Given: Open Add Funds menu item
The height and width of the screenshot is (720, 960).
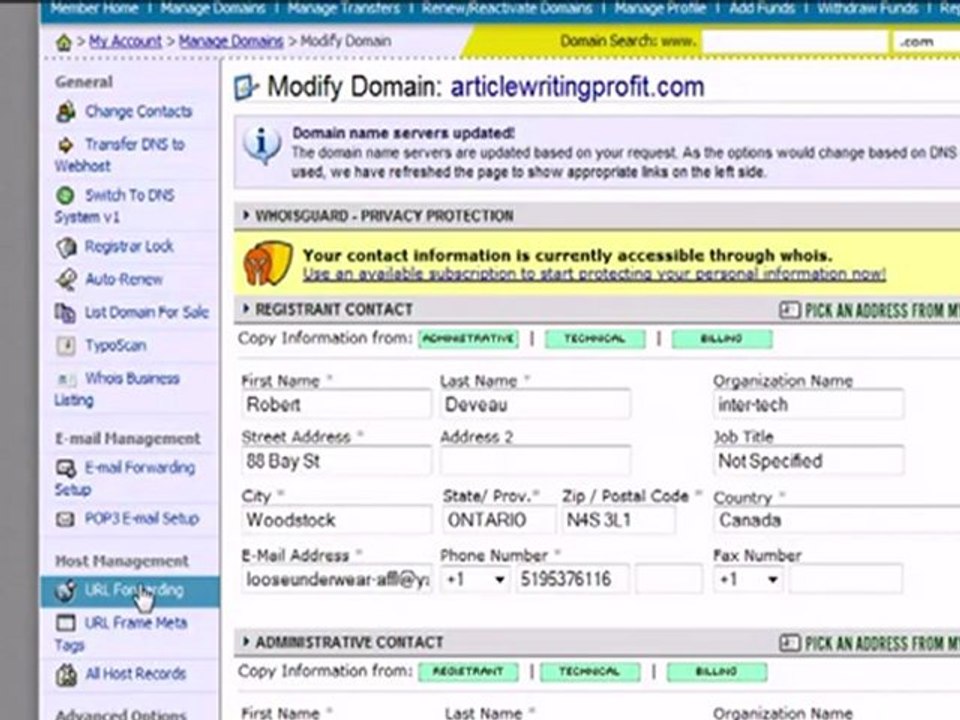Looking at the screenshot, I should (762, 9).
